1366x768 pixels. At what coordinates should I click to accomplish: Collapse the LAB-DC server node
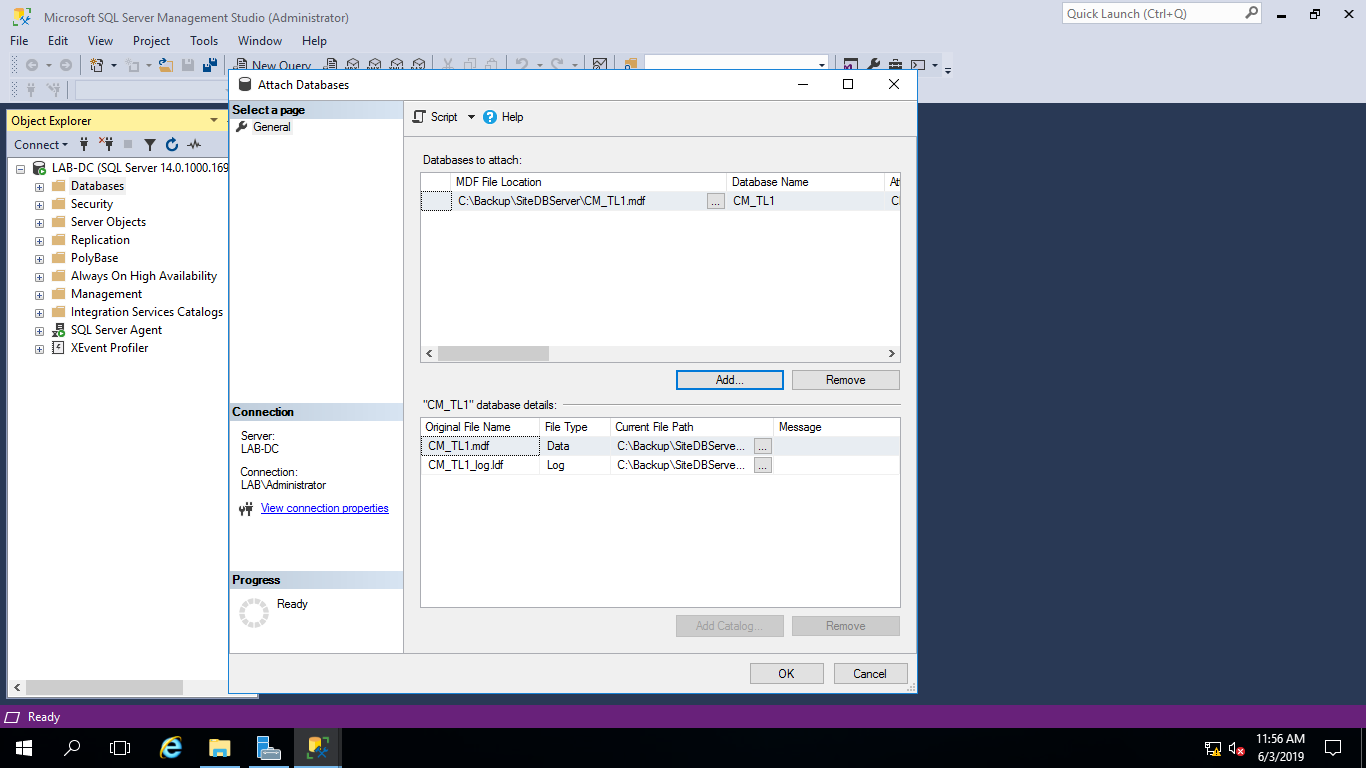[x=21, y=169]
